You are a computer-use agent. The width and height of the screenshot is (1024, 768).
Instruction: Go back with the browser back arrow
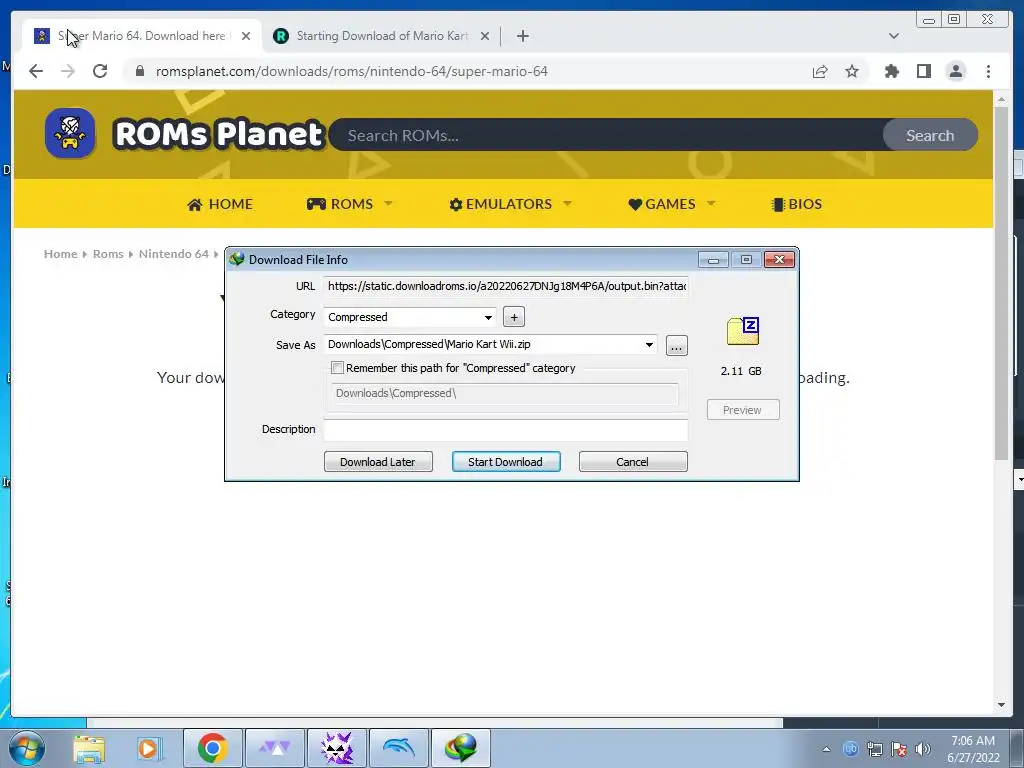coord(36,71)
